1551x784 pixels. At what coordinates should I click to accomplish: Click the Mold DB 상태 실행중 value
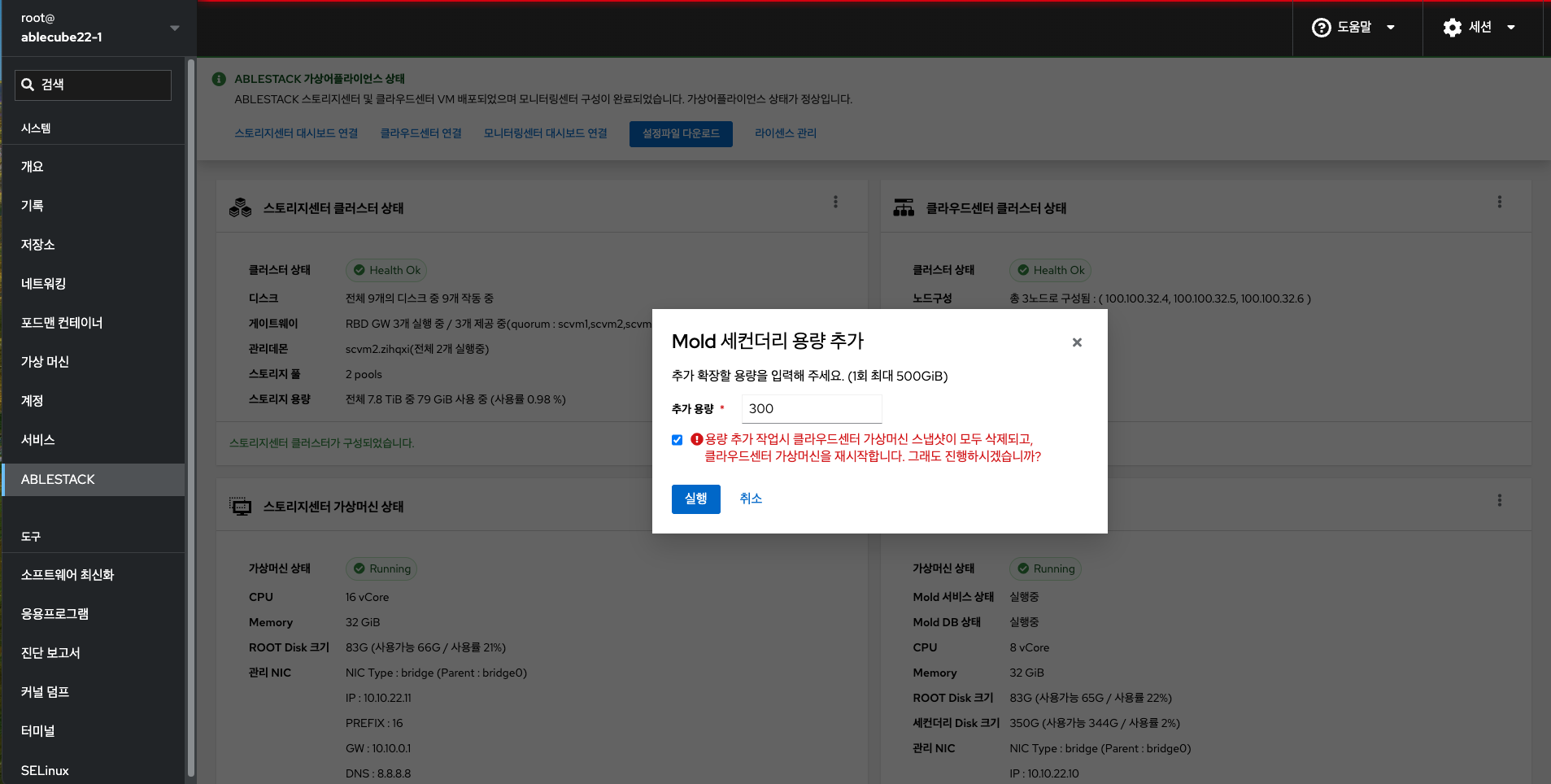pyautogui.click(x=1024, y=622)
